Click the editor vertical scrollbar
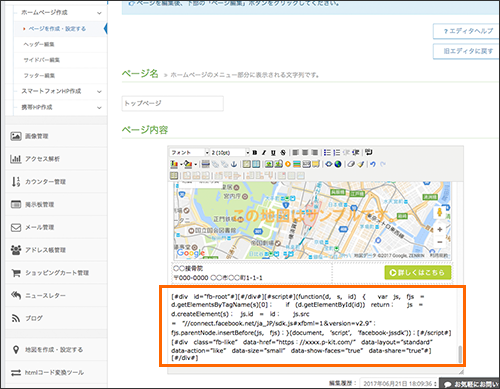500x389 pixels. (460, 354)
